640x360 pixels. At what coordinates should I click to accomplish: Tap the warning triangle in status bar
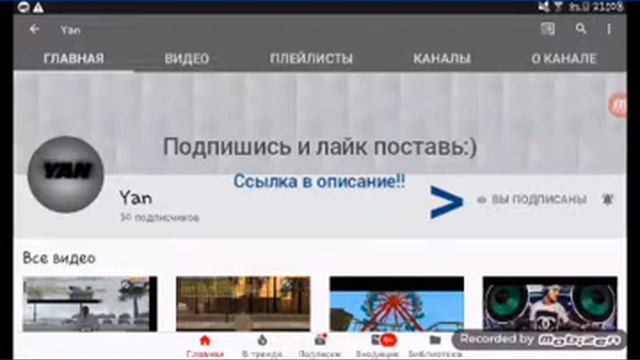point(38,7)
